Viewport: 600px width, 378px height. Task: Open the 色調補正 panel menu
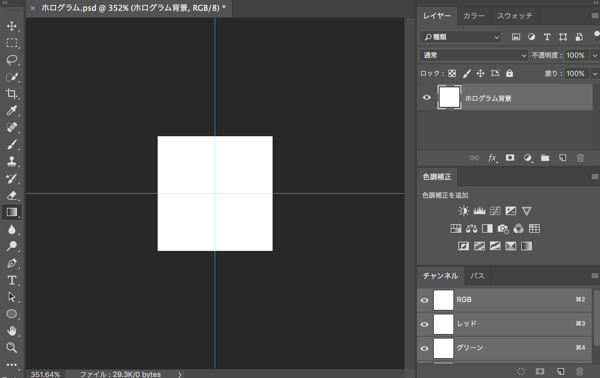[595, 176]
